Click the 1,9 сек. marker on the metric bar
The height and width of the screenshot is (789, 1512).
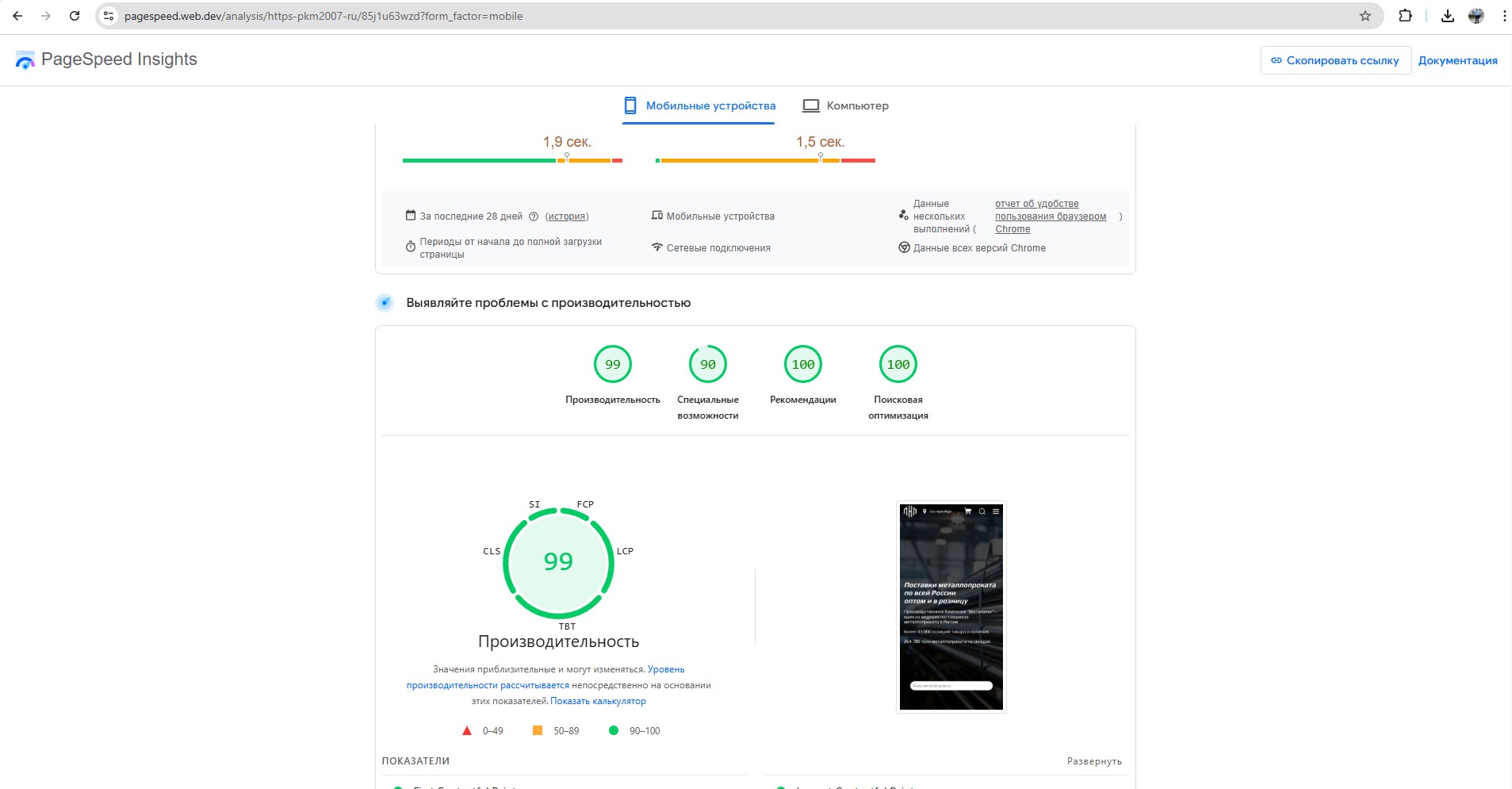[x=567, y=142]
